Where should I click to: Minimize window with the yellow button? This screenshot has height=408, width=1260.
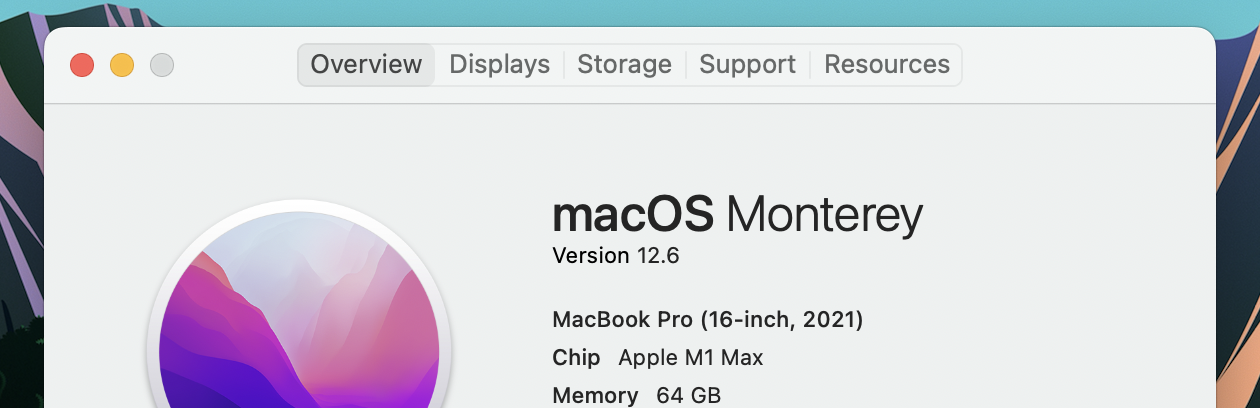coord(122,66)
